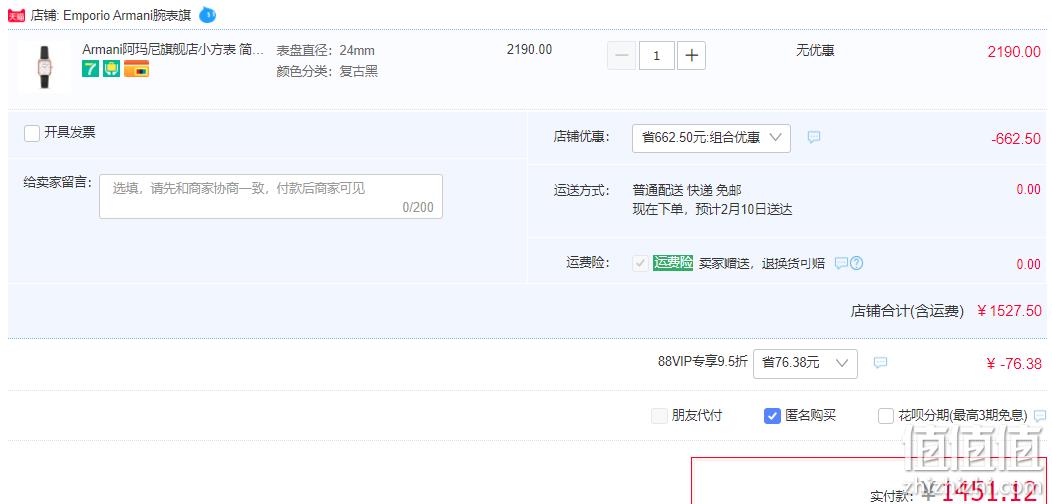Image resolution: width=1052 pixels, height=504 pixels.
Task: Open the Armani阿玛尼旗舰店小方表 product title link
Action: pos(173,50)
